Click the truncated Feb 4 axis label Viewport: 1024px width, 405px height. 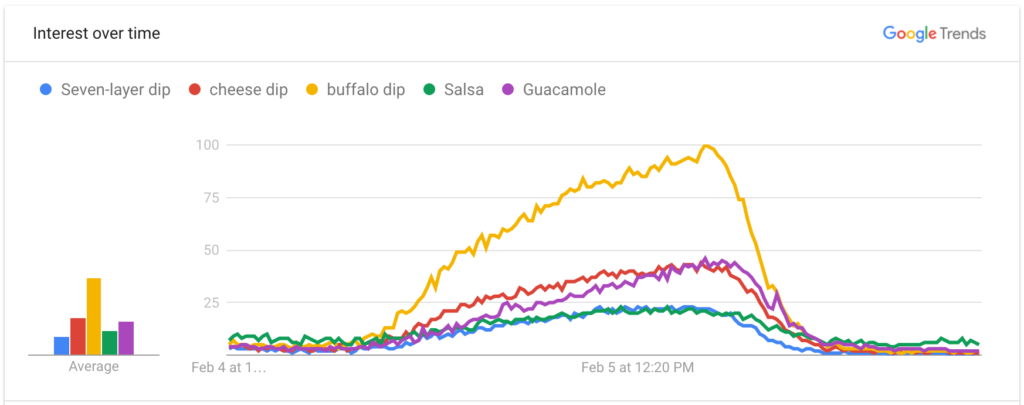click(x=228, y=367)
